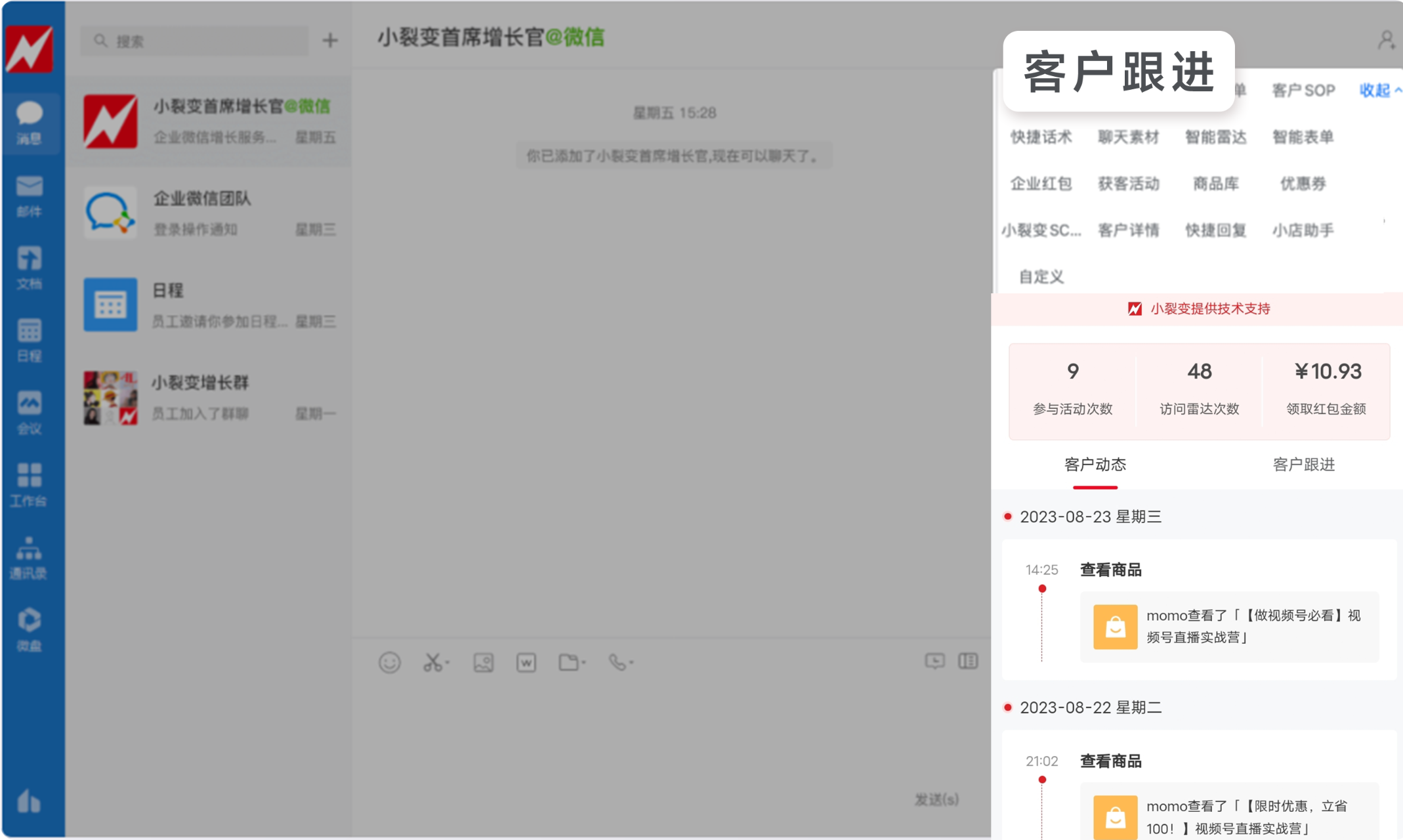Open the 文档 documents sidebar icon

[x=30, y=268]
